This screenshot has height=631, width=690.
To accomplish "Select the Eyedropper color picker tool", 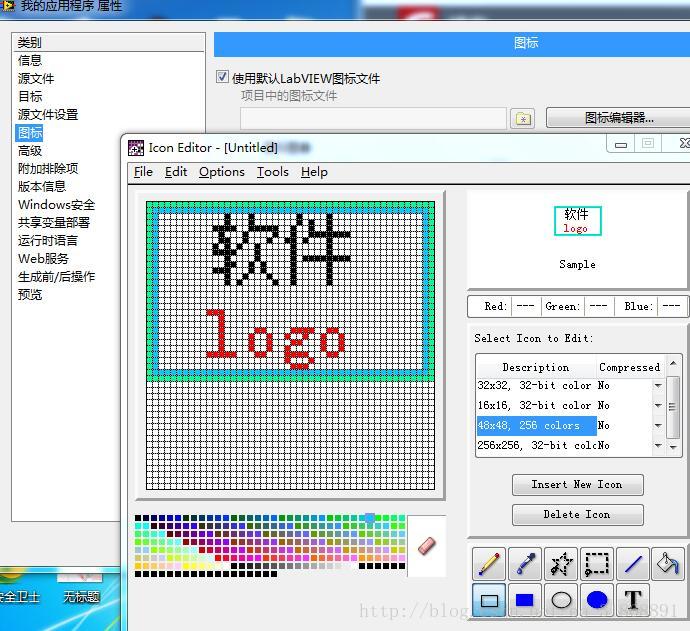I will coord(525,563).
